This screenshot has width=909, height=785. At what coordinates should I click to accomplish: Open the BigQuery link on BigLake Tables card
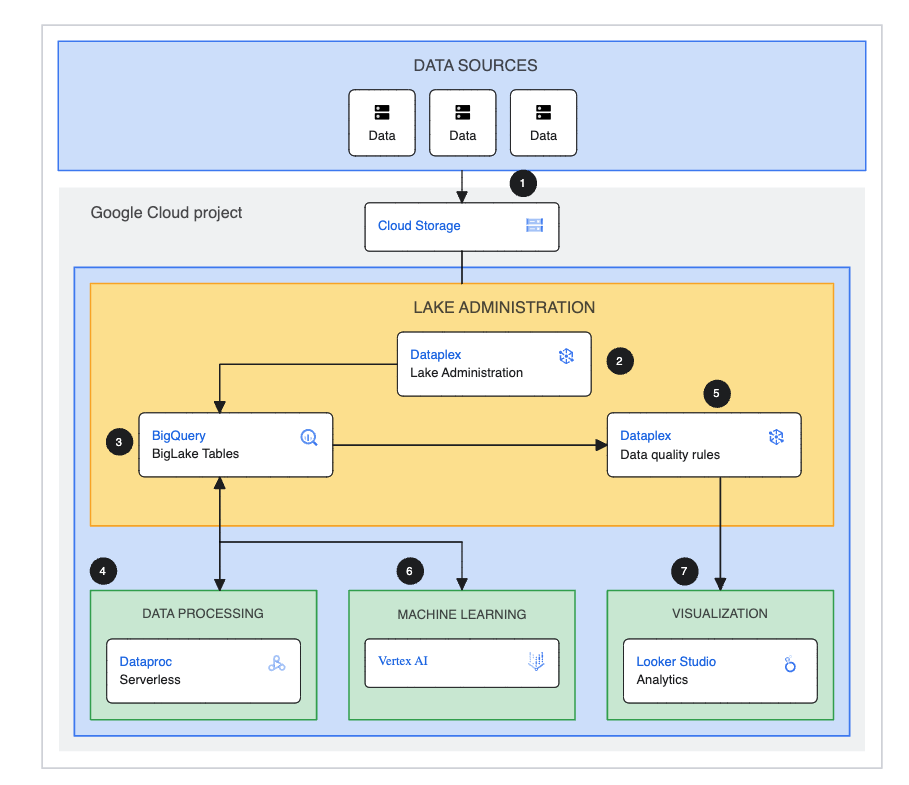point(178,436)
